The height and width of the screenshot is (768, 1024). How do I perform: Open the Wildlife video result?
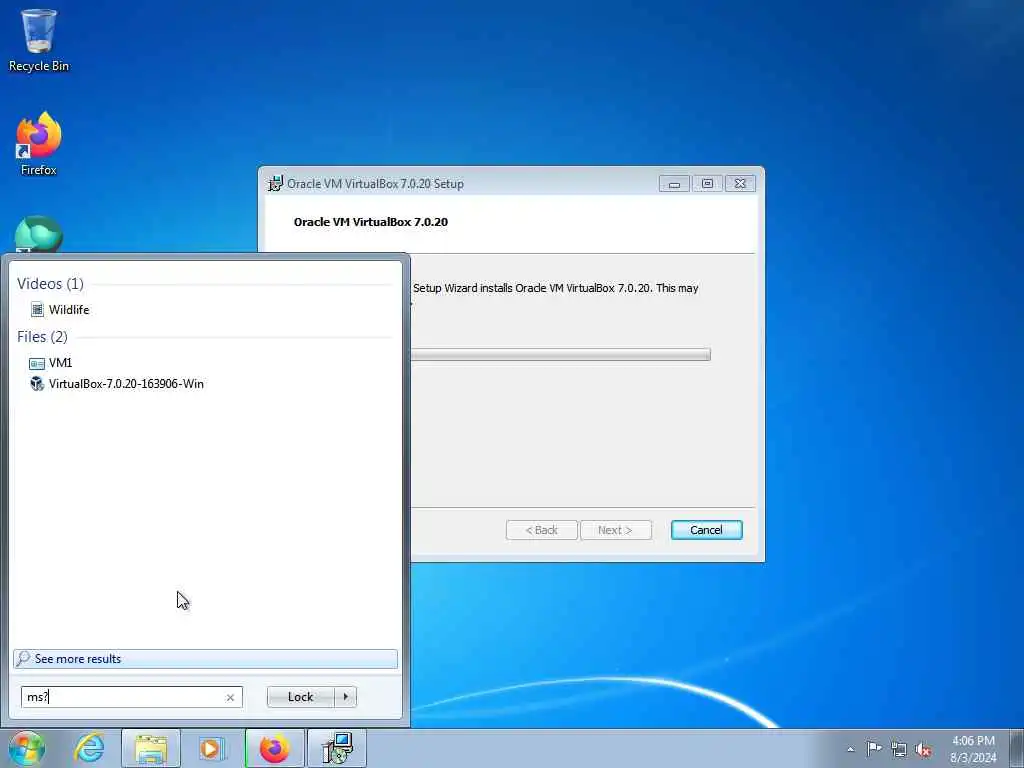(69, 310)
